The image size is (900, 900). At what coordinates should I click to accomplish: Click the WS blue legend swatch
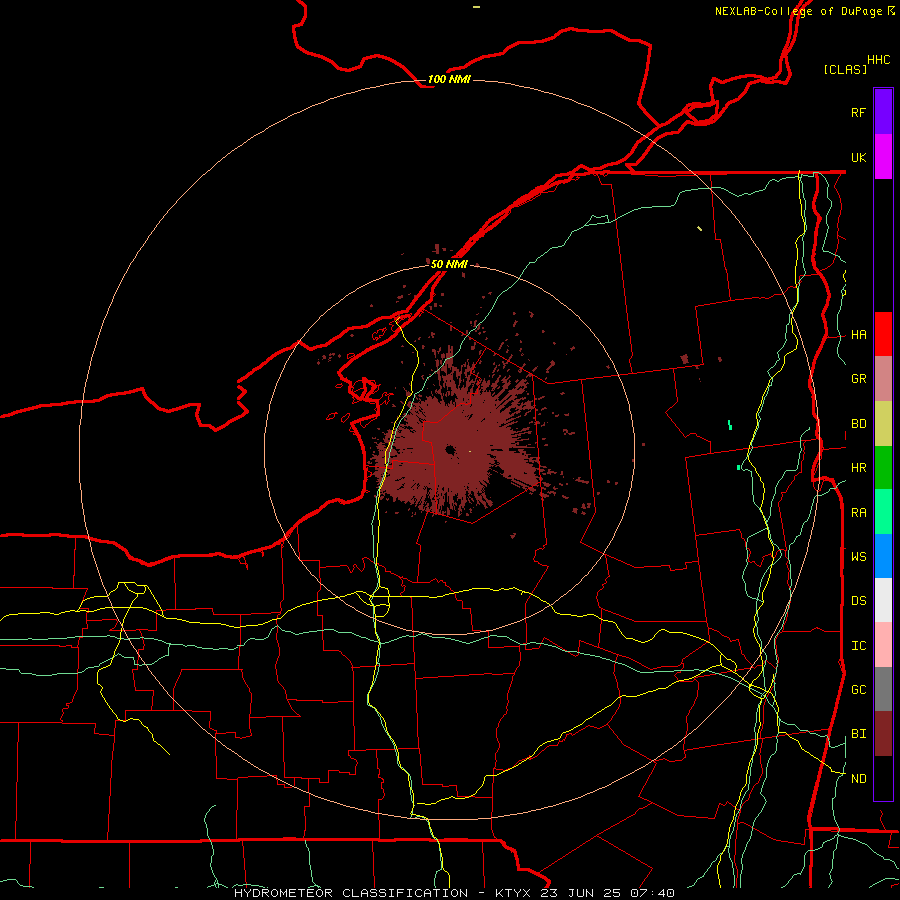(x=883, y=556)
